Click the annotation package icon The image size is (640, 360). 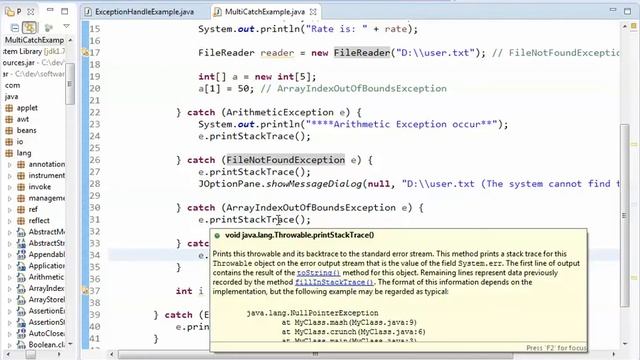21,164
